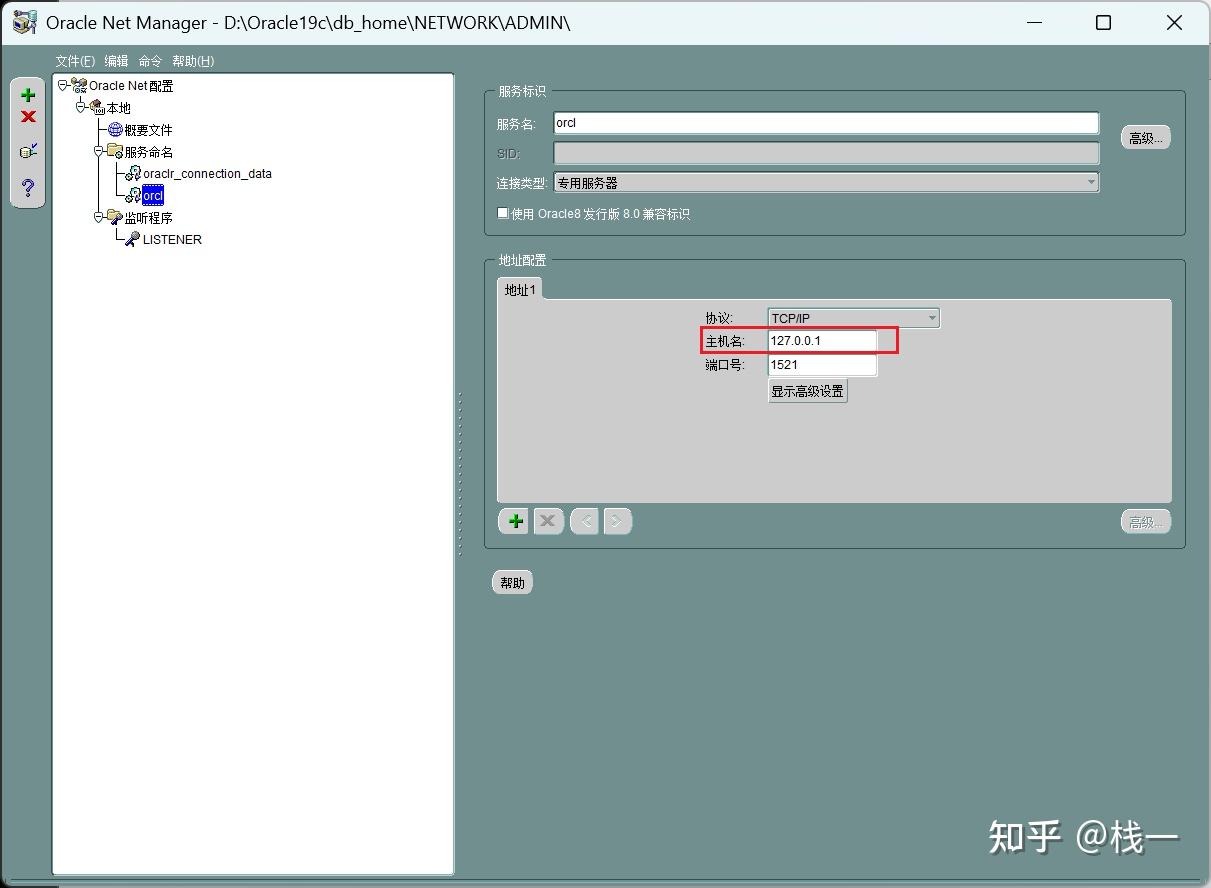Click the next address right arrow button
The width and height of the screenshot is (1211, 888).
tap(617, 521)
